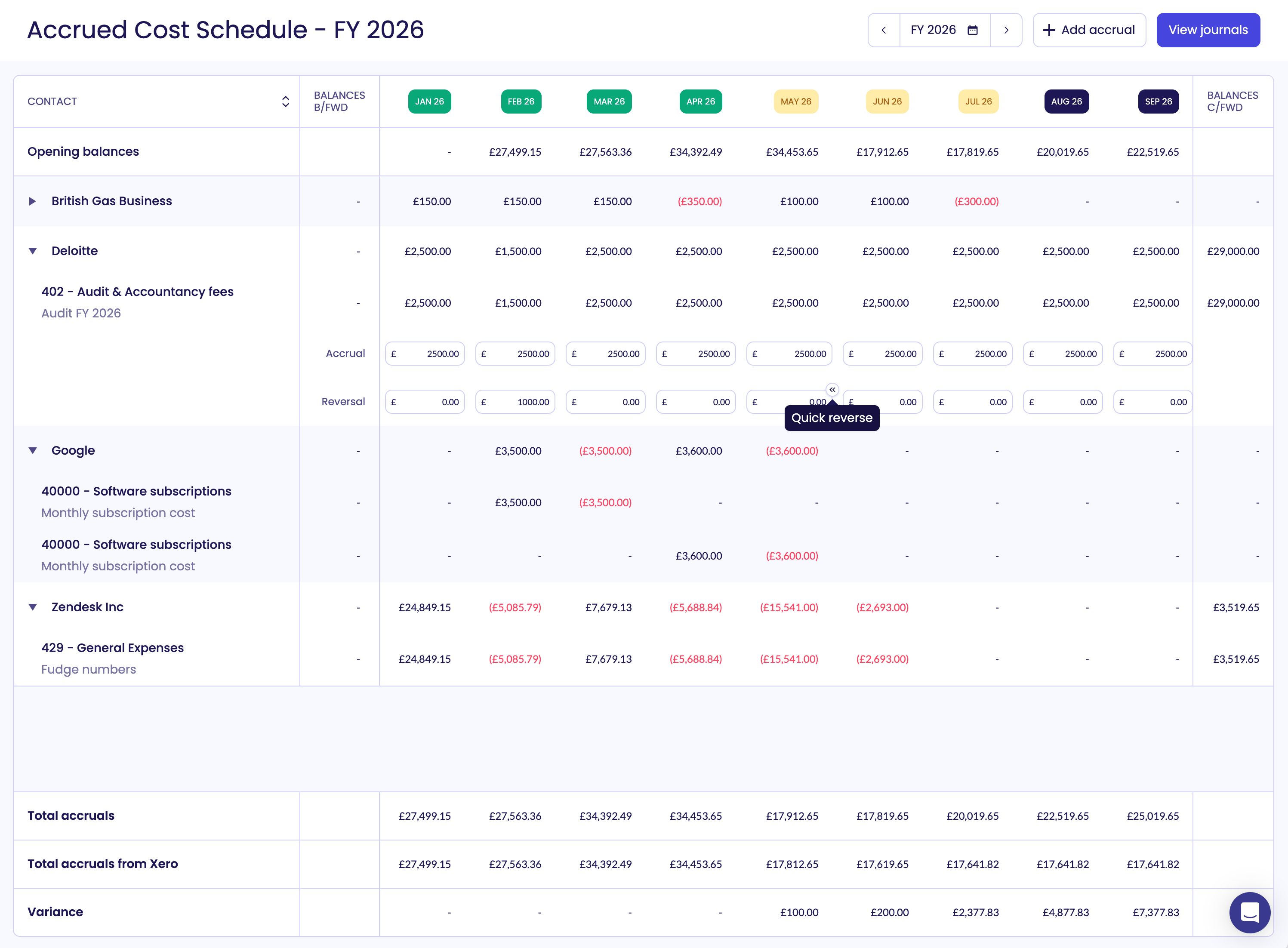Edit the April reversal amount field
Image resolution: width=1288 pixels, height=948 pixels.
click(696, 402)
